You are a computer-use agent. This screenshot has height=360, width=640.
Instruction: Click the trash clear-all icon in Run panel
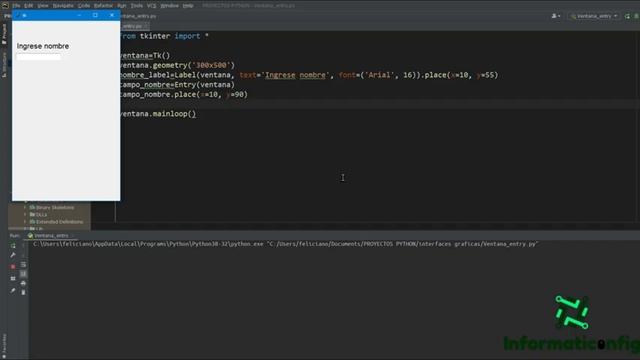pyautogui.click(x=23, y=293)
